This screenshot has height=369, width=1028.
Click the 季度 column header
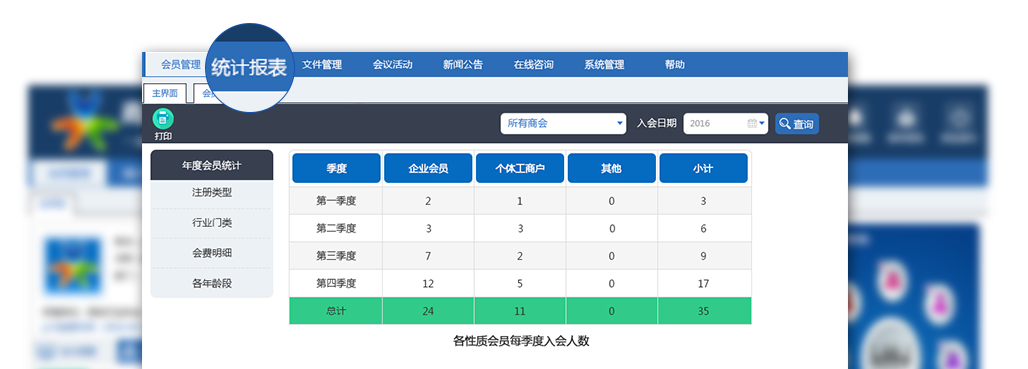[336, 168]
